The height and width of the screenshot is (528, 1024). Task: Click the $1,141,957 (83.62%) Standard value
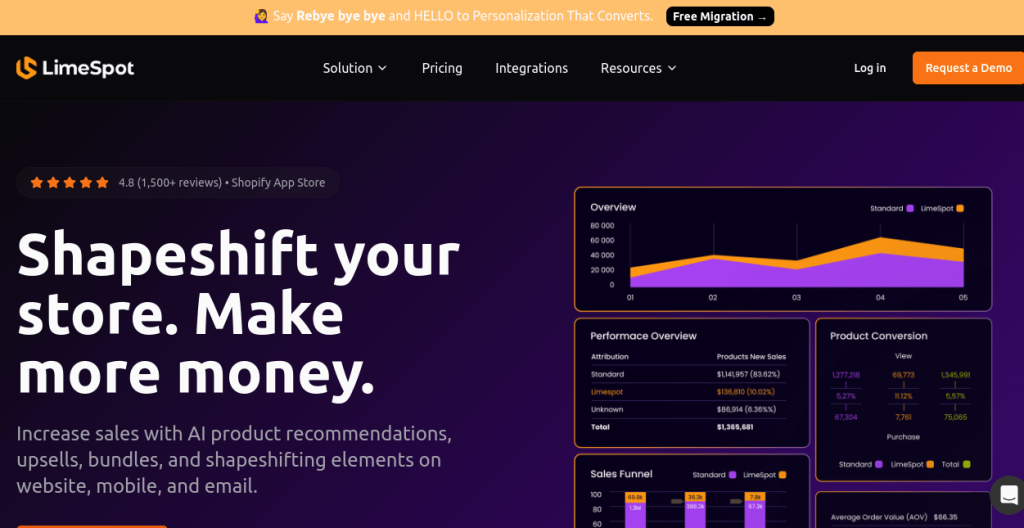[748, 374]
